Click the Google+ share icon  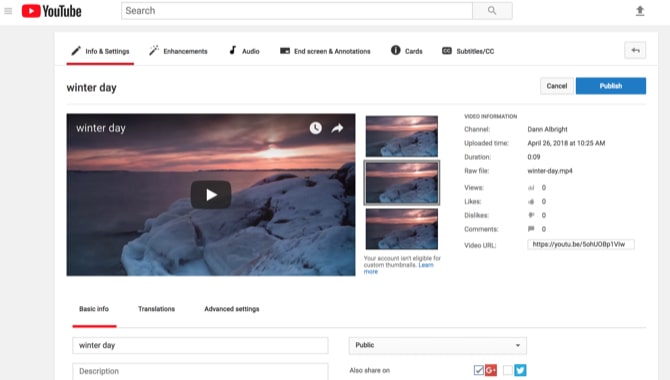(491, 370)
